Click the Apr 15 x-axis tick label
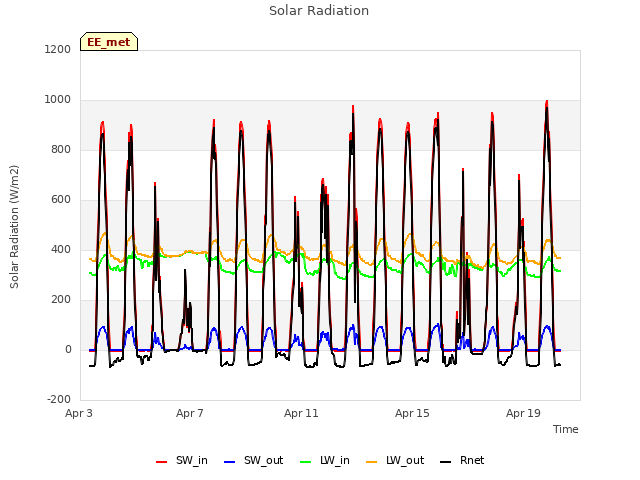Viewport: 640px width, 480px height. tap(412, 413)
